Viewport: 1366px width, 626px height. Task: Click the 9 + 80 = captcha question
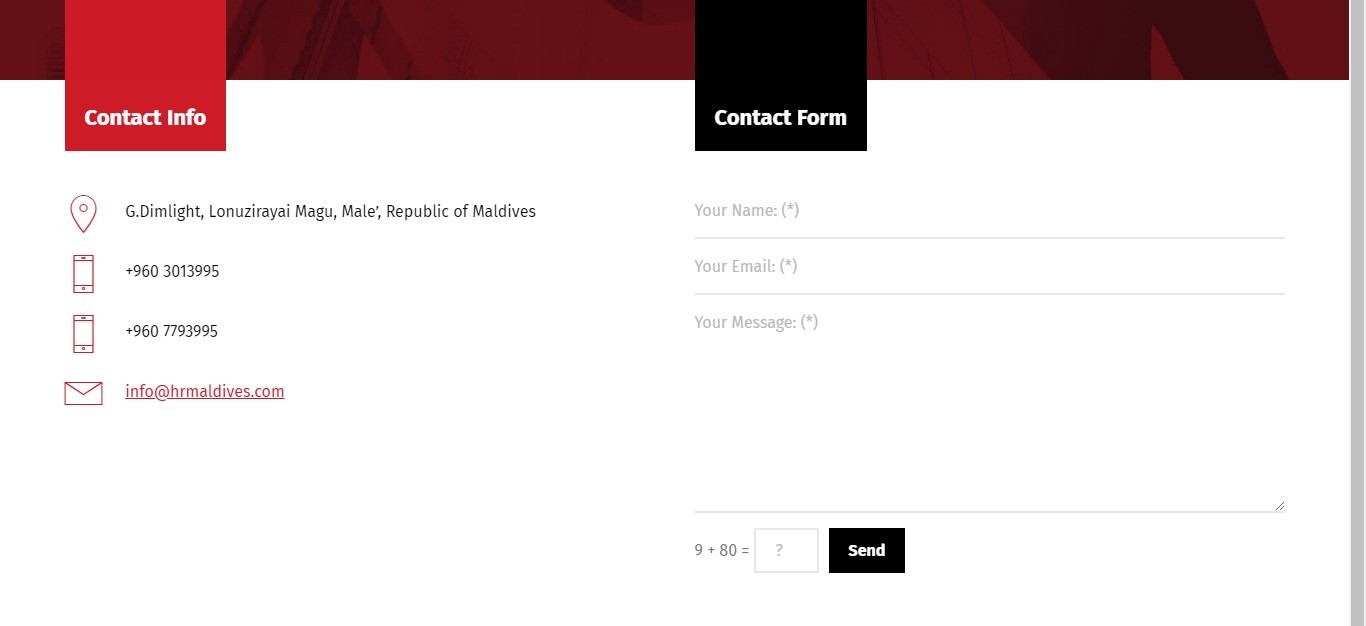tap(721, 550)
